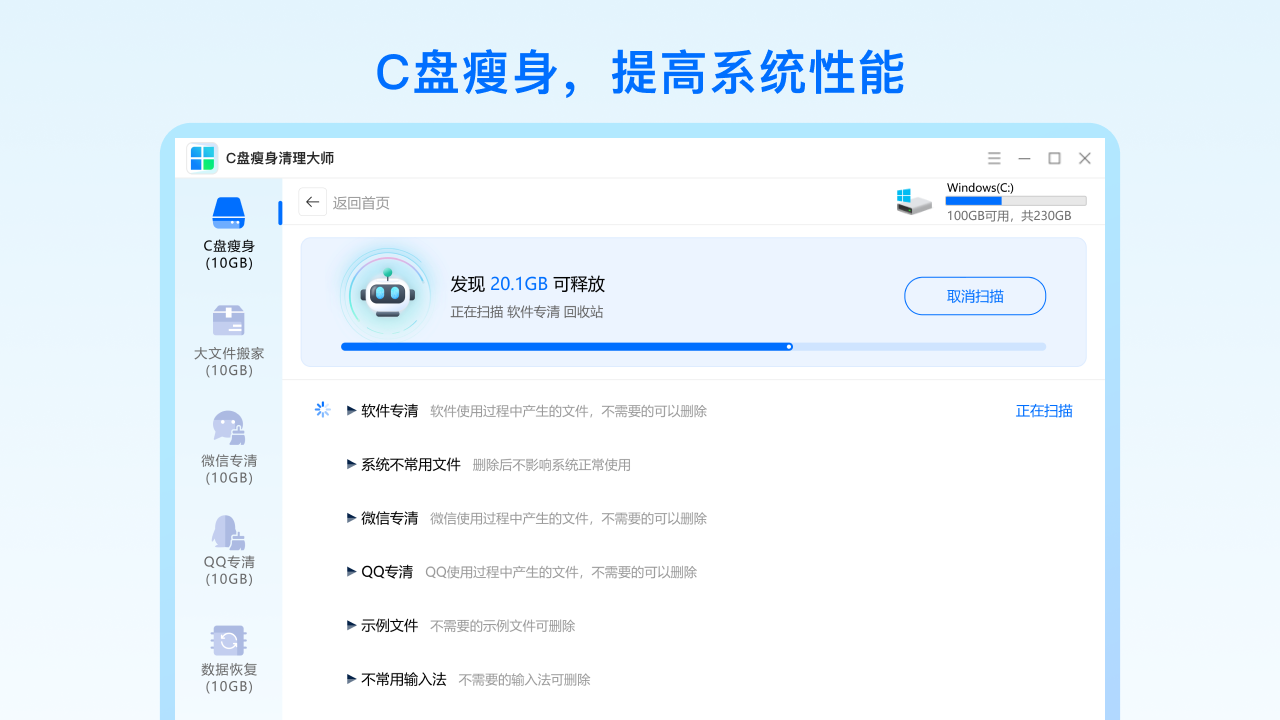Viewport: 1280px width, 720px height.
Task: Expand the 微信专清 list row arrow
Action: (x=351, y=518)
